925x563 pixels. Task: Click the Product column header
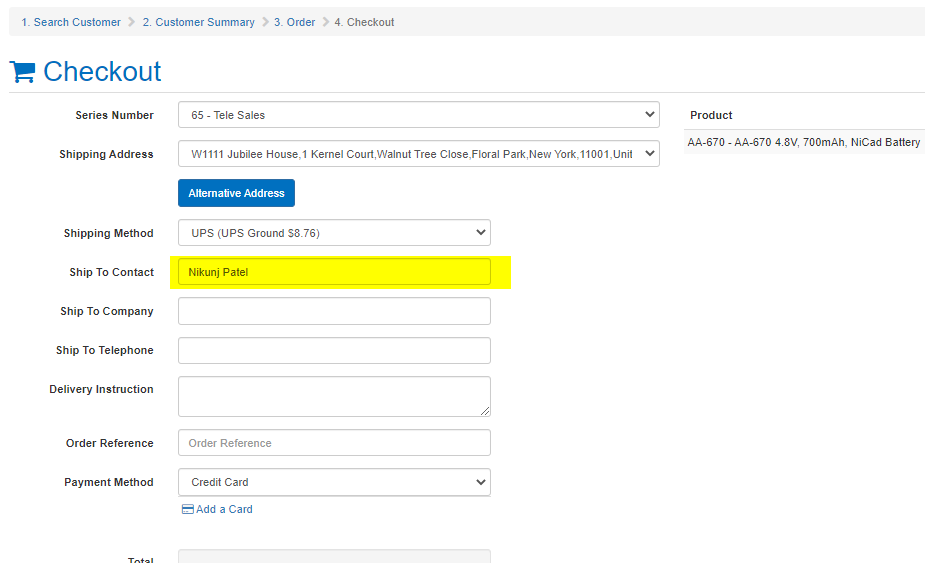[x=711, y=115]
